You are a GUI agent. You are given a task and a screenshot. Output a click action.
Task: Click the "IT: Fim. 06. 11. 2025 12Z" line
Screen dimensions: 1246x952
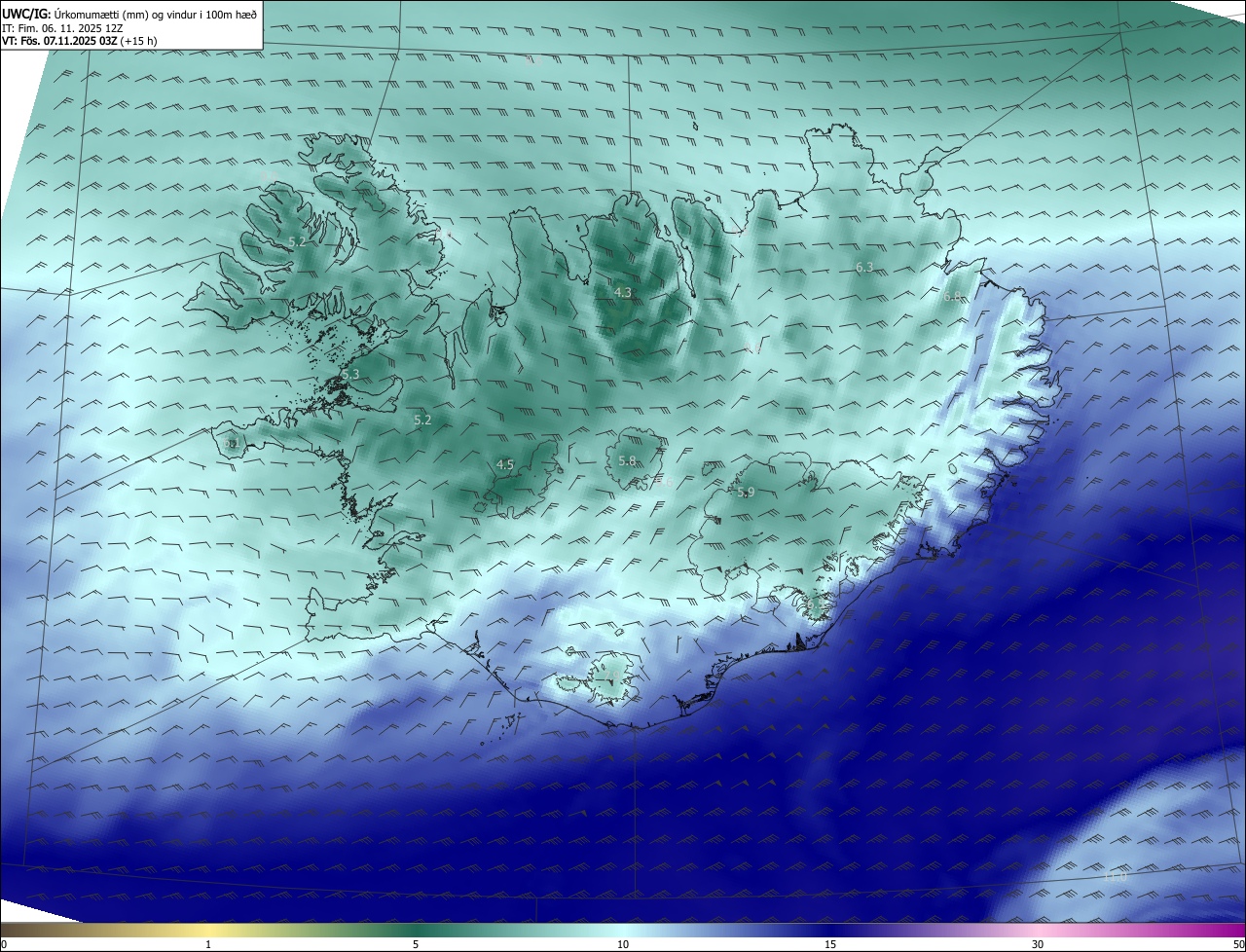click(x=62, y=28)
